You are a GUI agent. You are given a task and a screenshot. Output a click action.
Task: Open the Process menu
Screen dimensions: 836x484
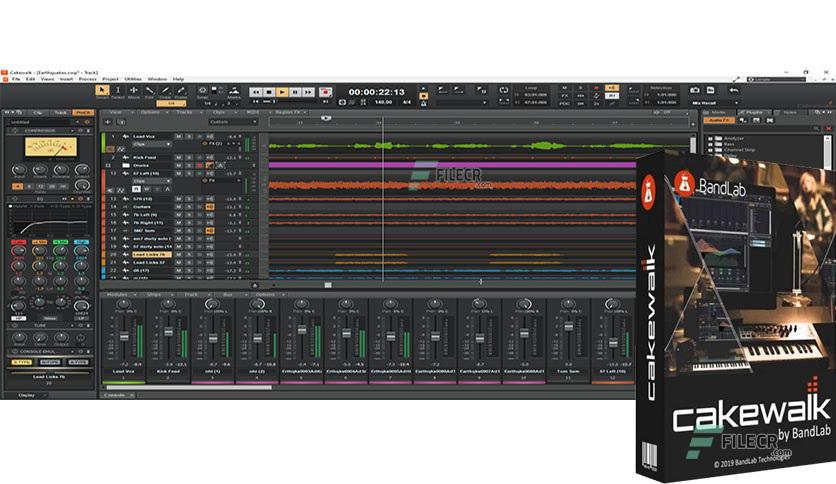(x=87, y=79)
